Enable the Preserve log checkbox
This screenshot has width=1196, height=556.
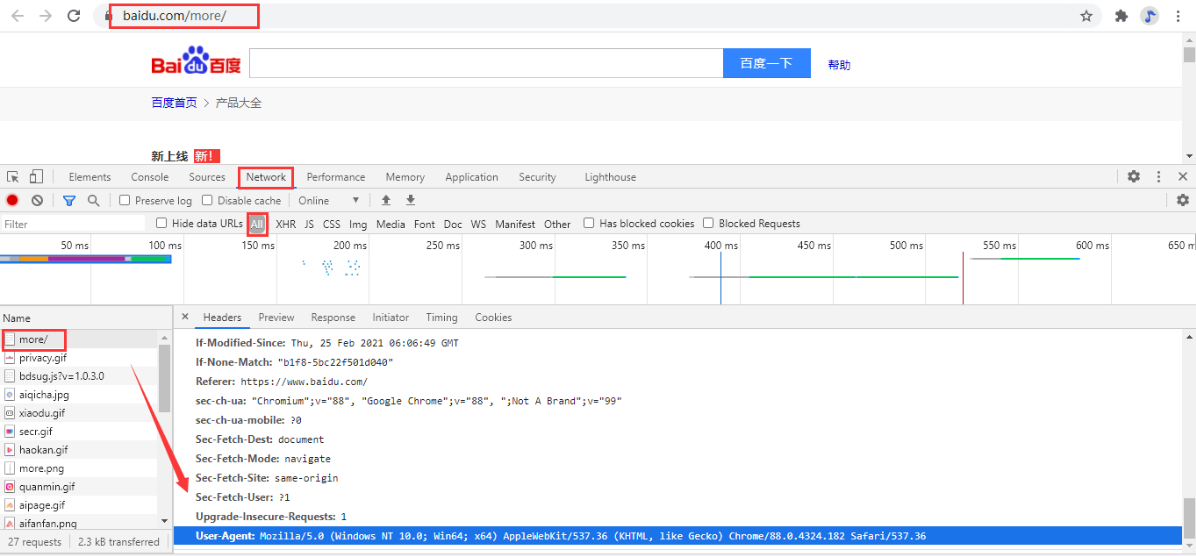(125, 201)
